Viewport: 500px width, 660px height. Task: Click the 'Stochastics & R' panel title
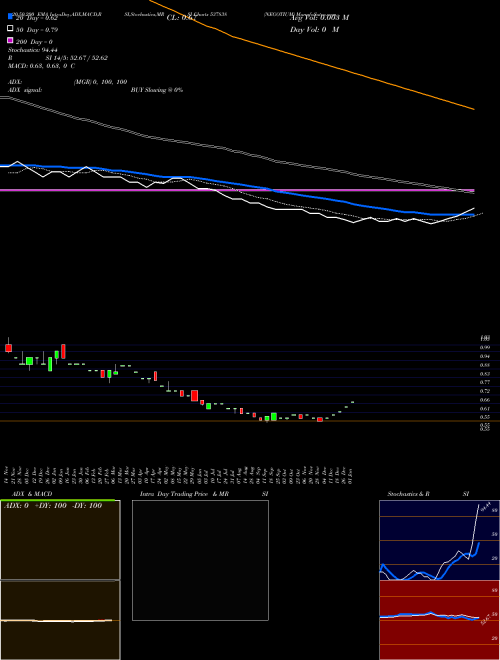(408, 494)
